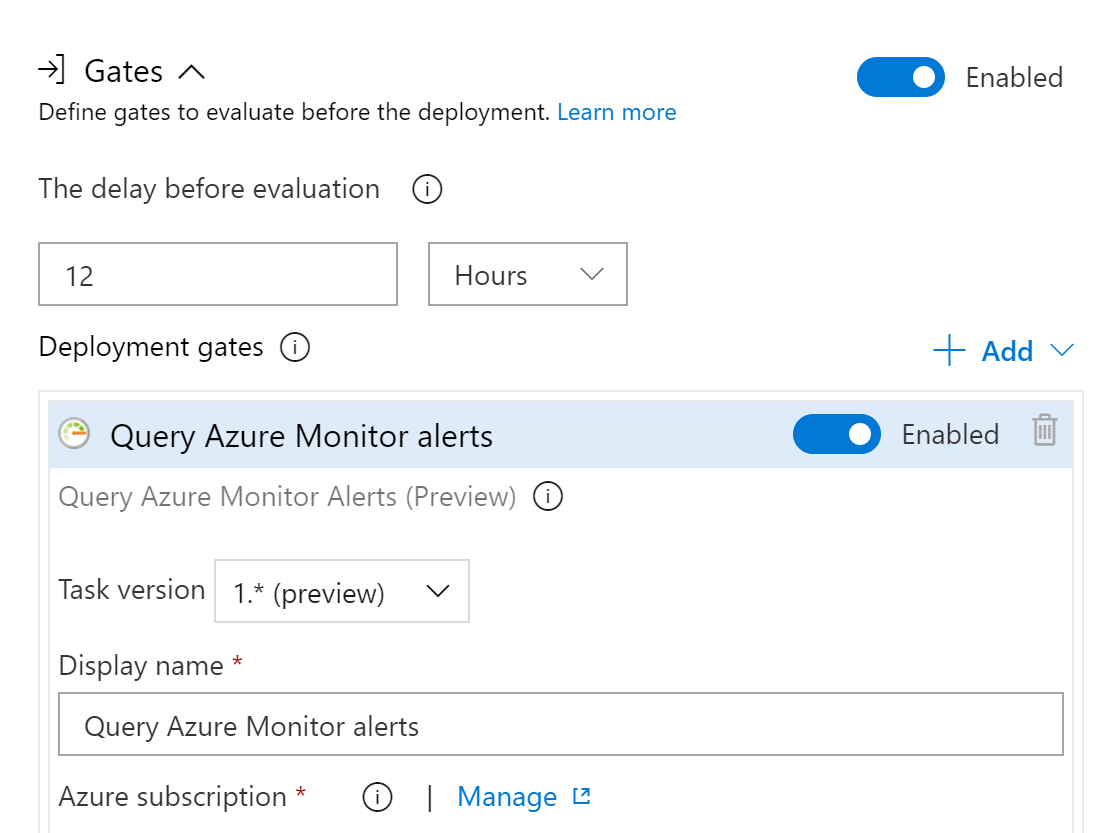The image size is (1107, 833).
Task: Show info for Query Azure Monitor Alerts (Preview)
Action: 548,496
